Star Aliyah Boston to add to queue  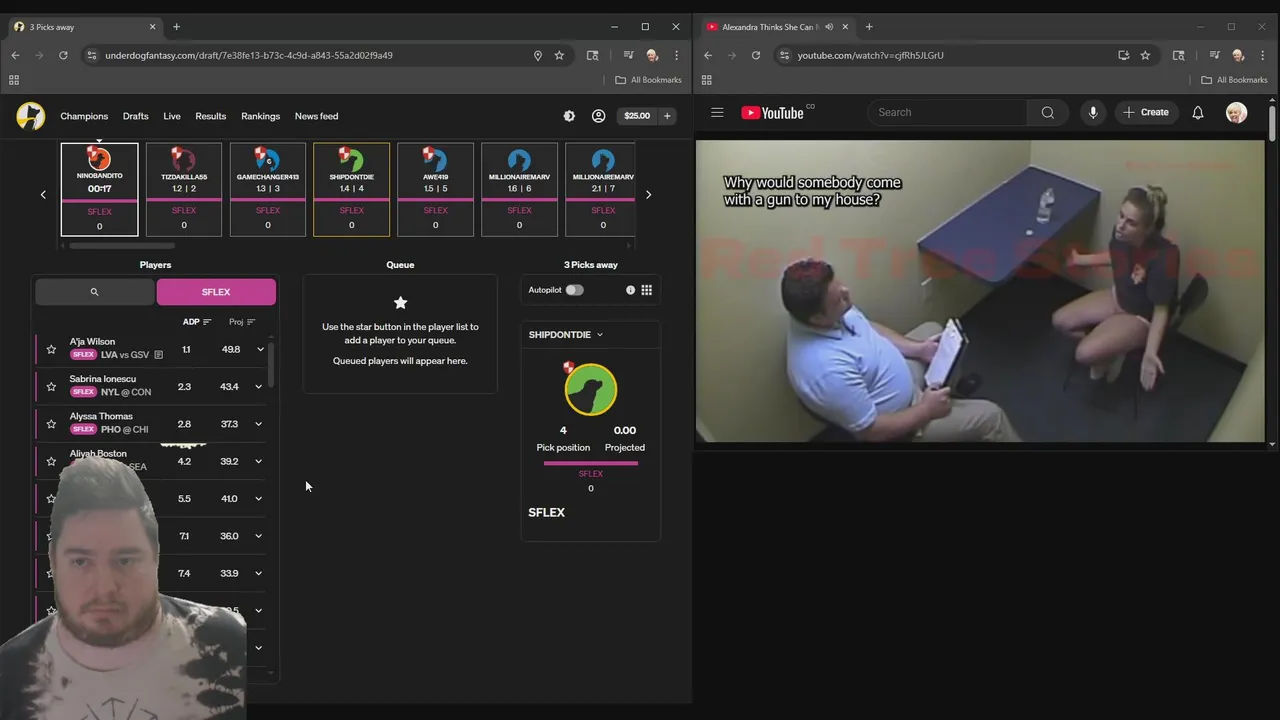click(x=51, y=461)
